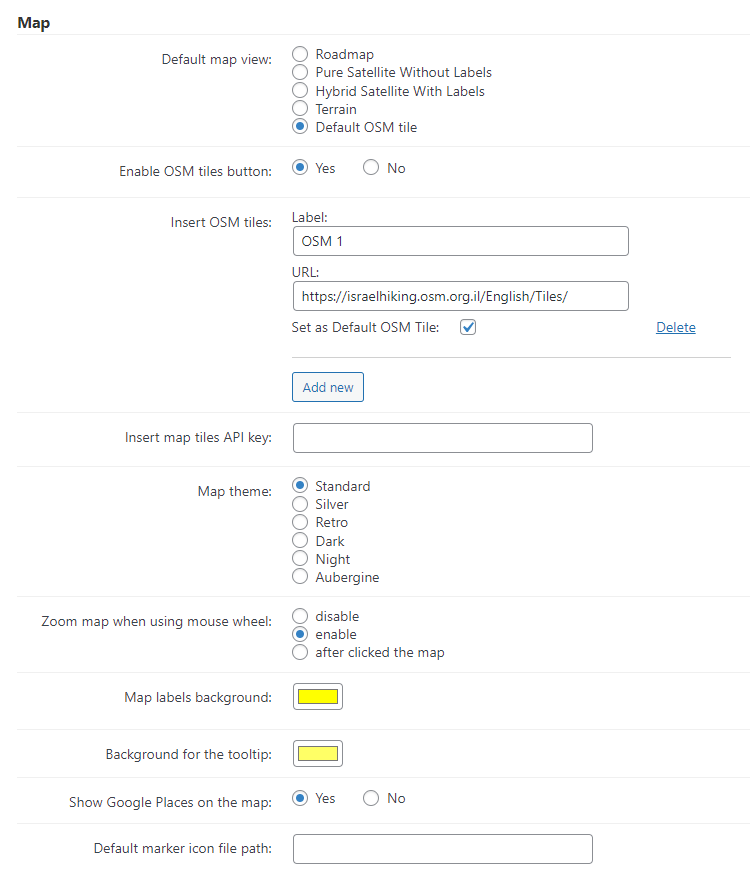
Task: Click the Show Google Places on the map label
Action: [x=171, y=803]
